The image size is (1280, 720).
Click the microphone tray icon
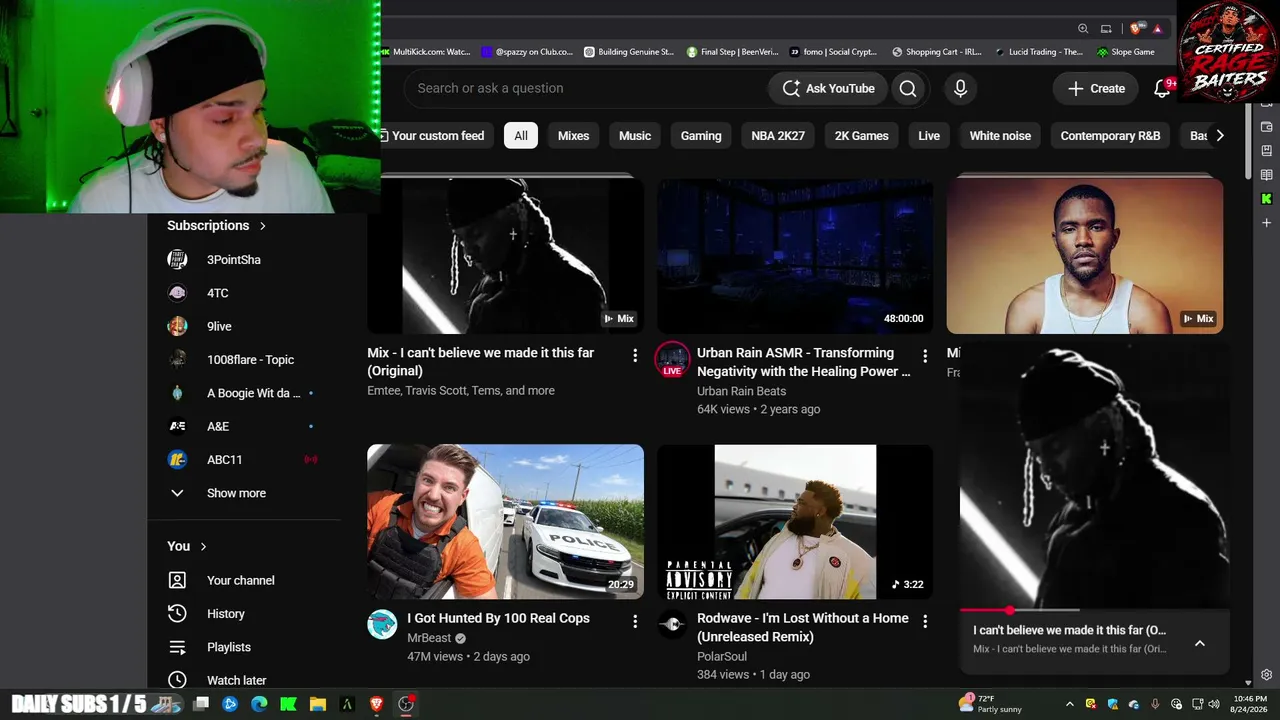(x=1155, y=704)
